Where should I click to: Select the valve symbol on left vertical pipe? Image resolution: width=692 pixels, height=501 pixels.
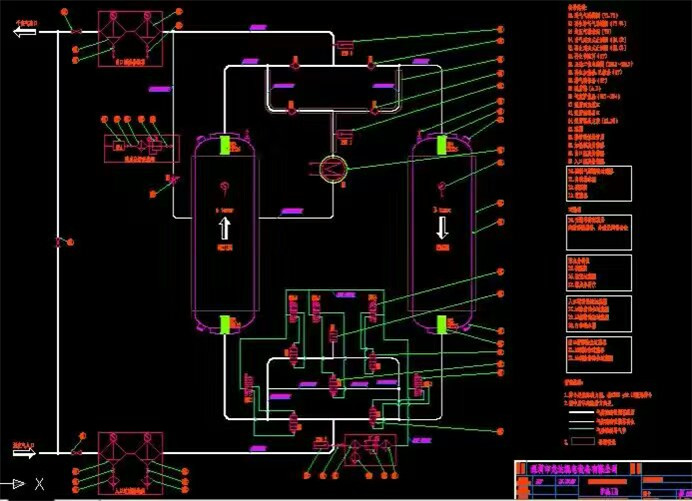pyautogui.click(x=58, y=242)
